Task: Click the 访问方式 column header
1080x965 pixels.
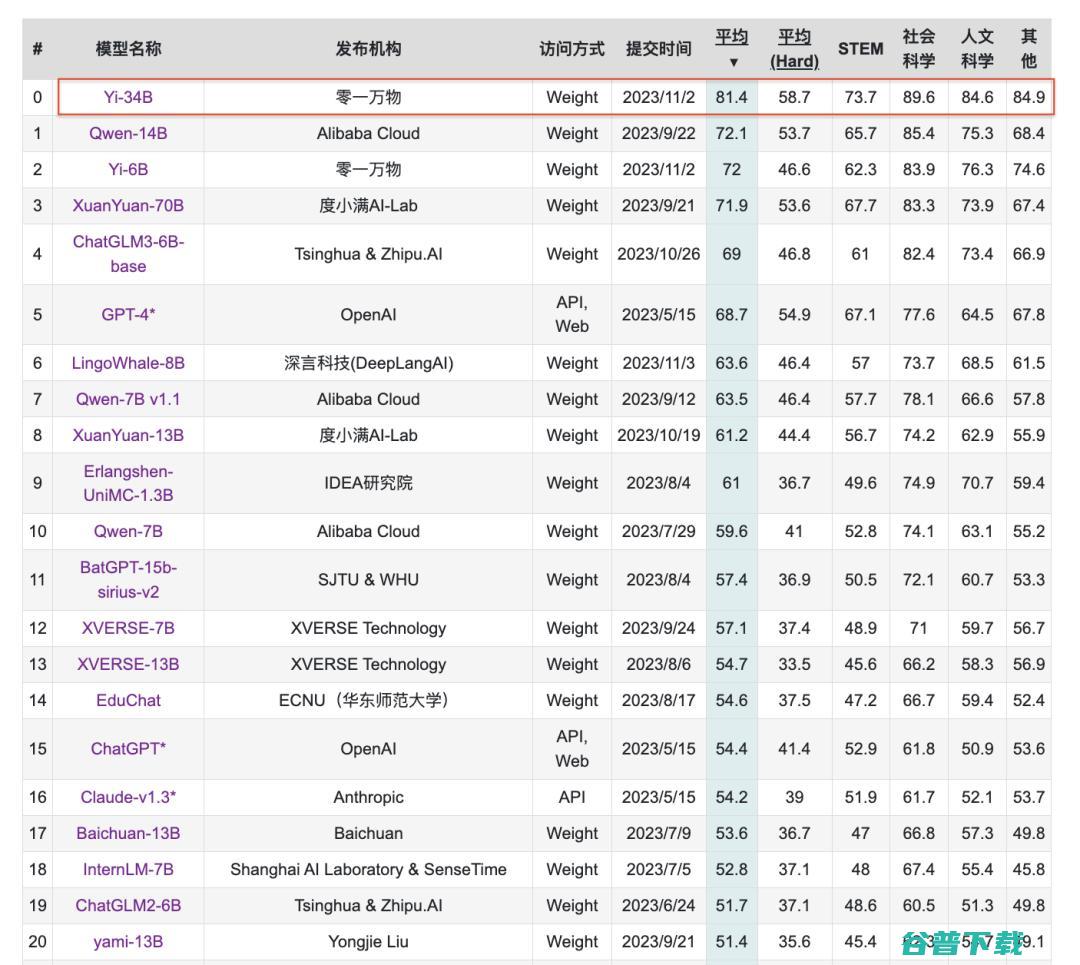Action: (x=572, y=49)
